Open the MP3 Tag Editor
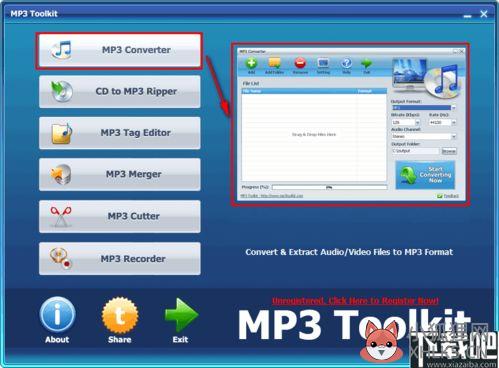 (119, 133)
